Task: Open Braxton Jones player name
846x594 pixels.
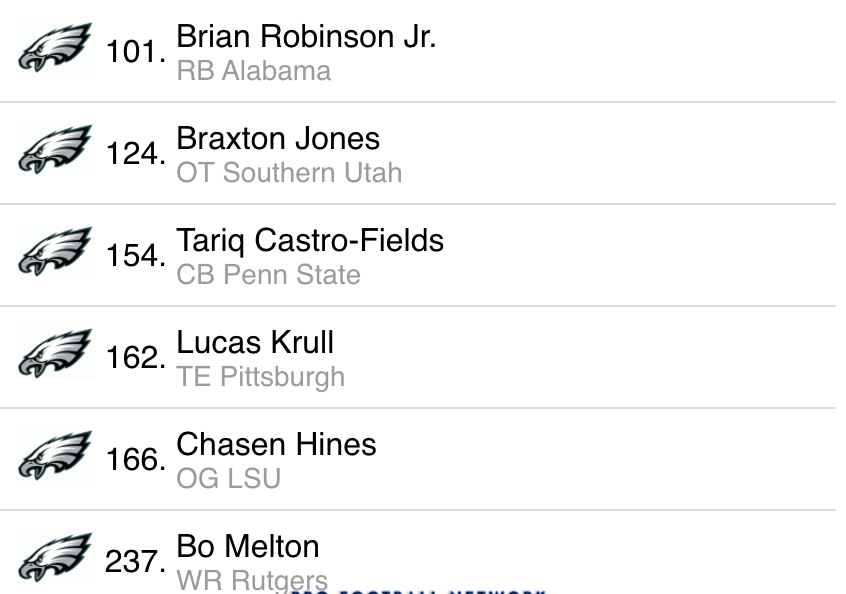Action: click(278, 139)
